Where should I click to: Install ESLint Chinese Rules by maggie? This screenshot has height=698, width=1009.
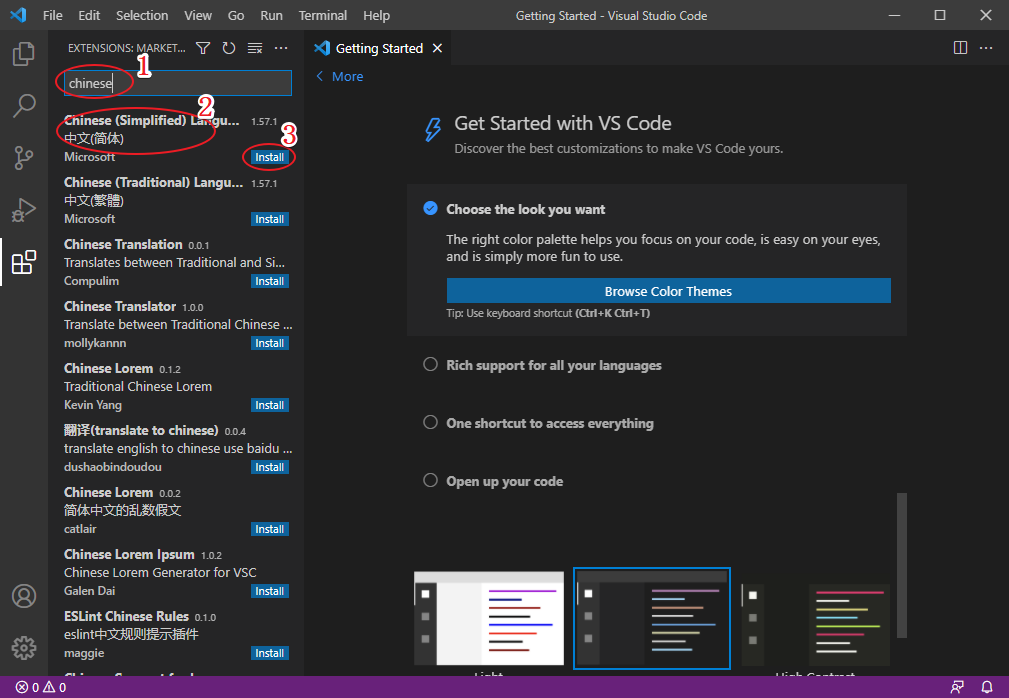(270, 653)
